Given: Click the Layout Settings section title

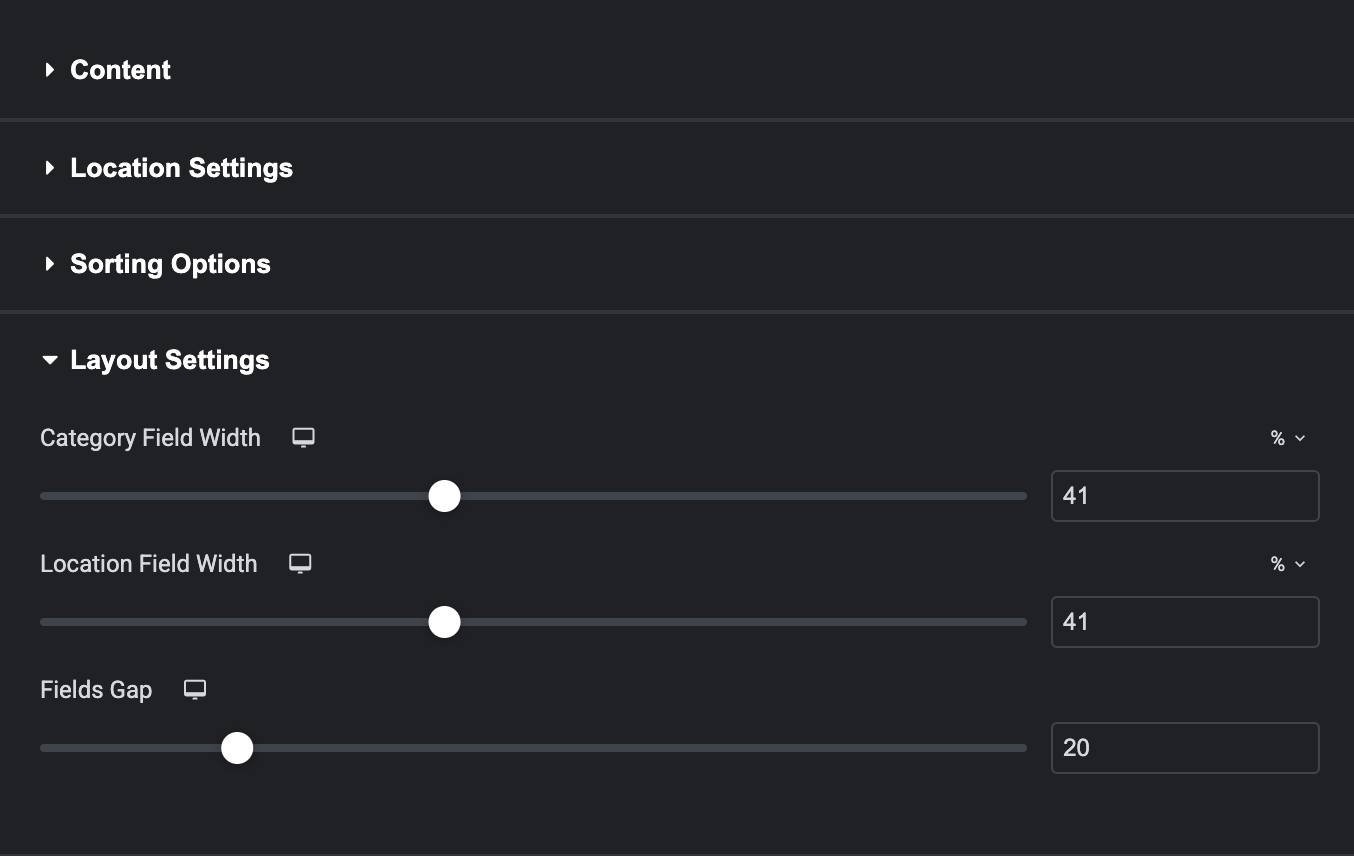Looking at the screenshot, I should click(x=169, y=360).
